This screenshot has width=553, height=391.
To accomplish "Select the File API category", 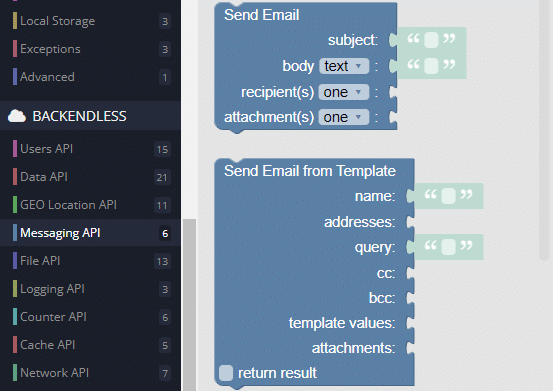I will pyautogui.click(x=90, y=261).
